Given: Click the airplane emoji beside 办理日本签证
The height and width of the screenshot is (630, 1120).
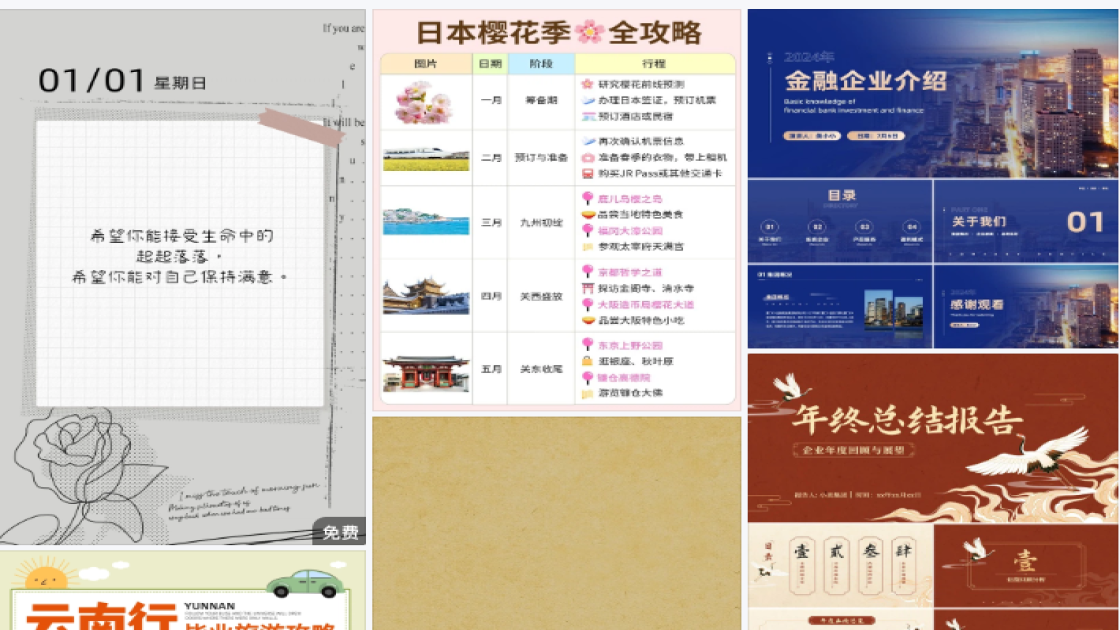Looking at the screenshot, I should click(x=587, y=99).
